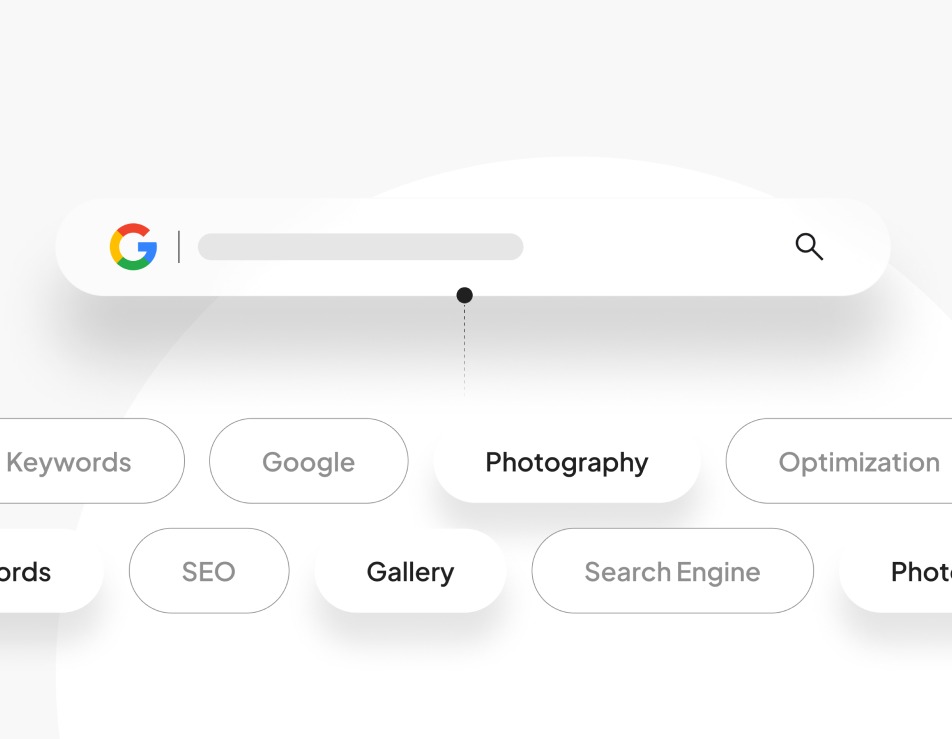Click the black dot under the search bar
The height and width of the screenshot is (739, 952).
tap(464, 295)
